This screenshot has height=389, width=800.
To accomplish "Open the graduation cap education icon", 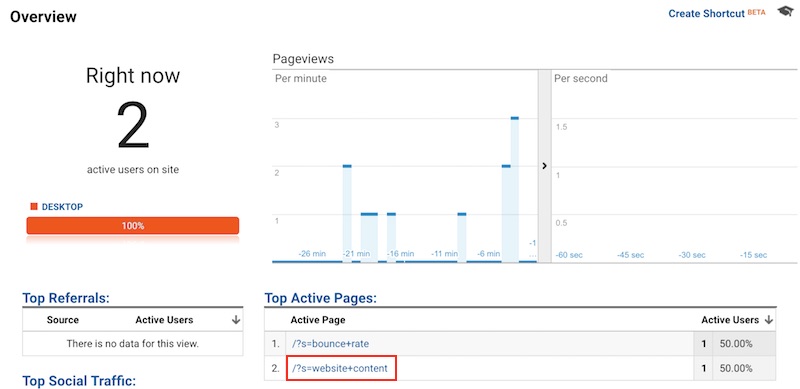I will (x=785, y=11).
